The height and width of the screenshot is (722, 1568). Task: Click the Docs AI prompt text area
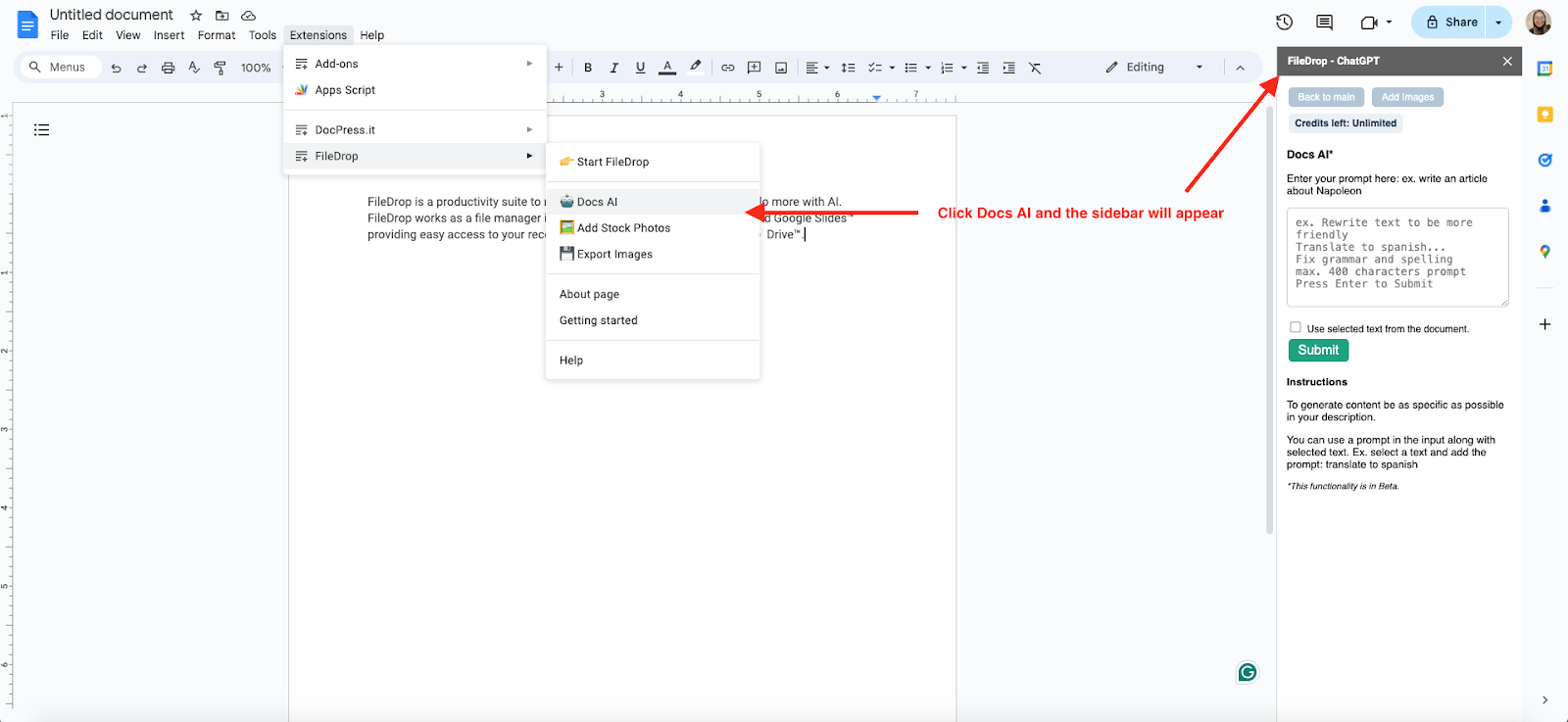1397,257
